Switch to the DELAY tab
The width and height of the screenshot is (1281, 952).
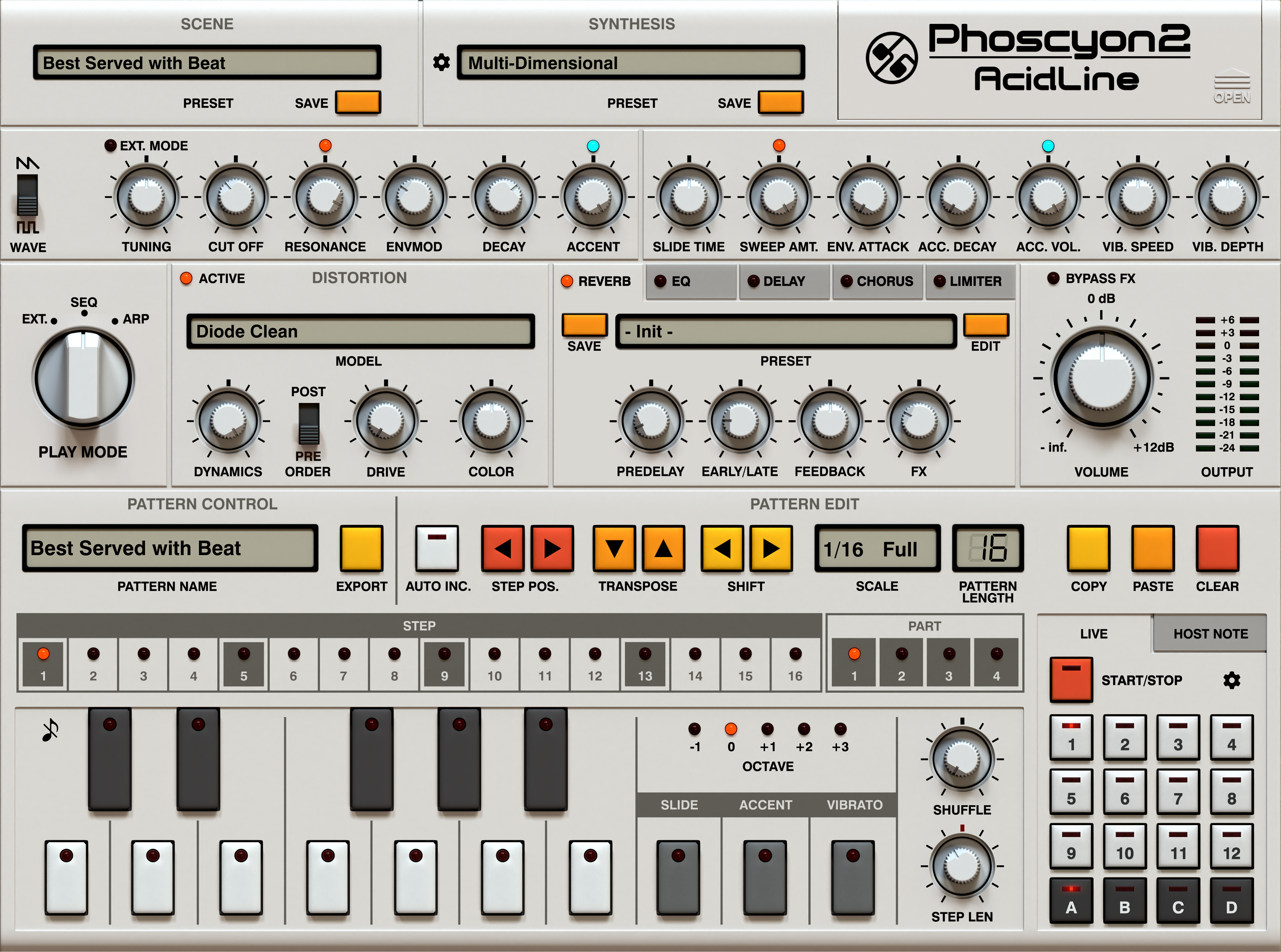point(784,281)
